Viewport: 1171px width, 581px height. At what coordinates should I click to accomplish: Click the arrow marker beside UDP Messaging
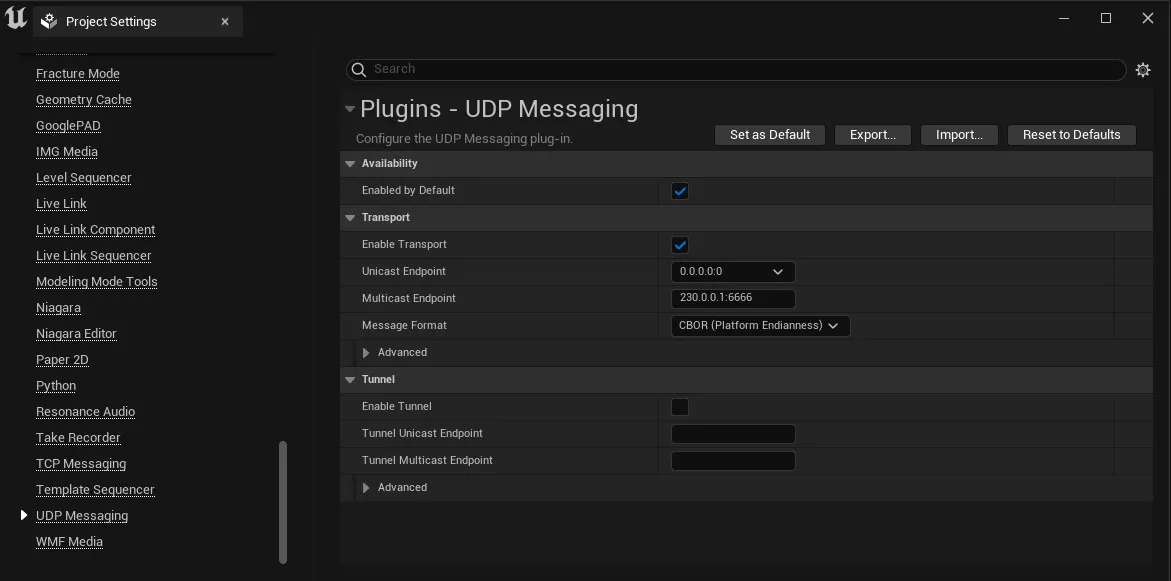pyautogui.click(x=24, y=515)
